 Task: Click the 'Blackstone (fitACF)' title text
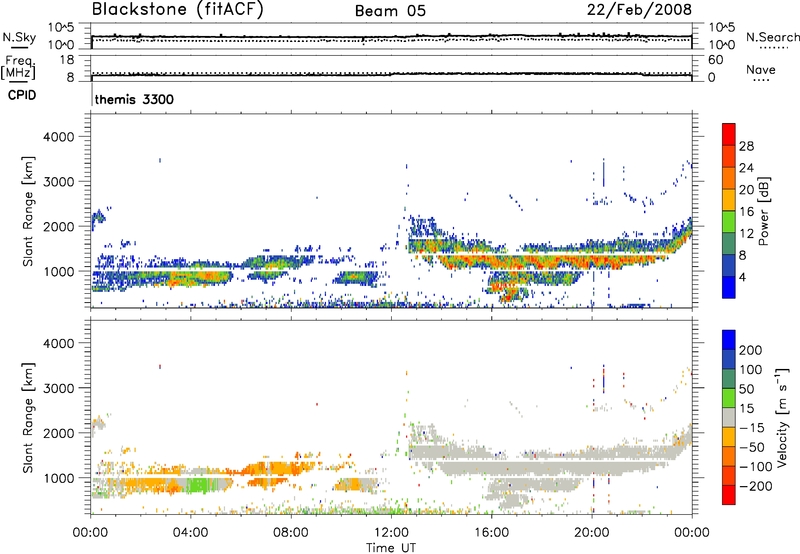pos(178,10)
